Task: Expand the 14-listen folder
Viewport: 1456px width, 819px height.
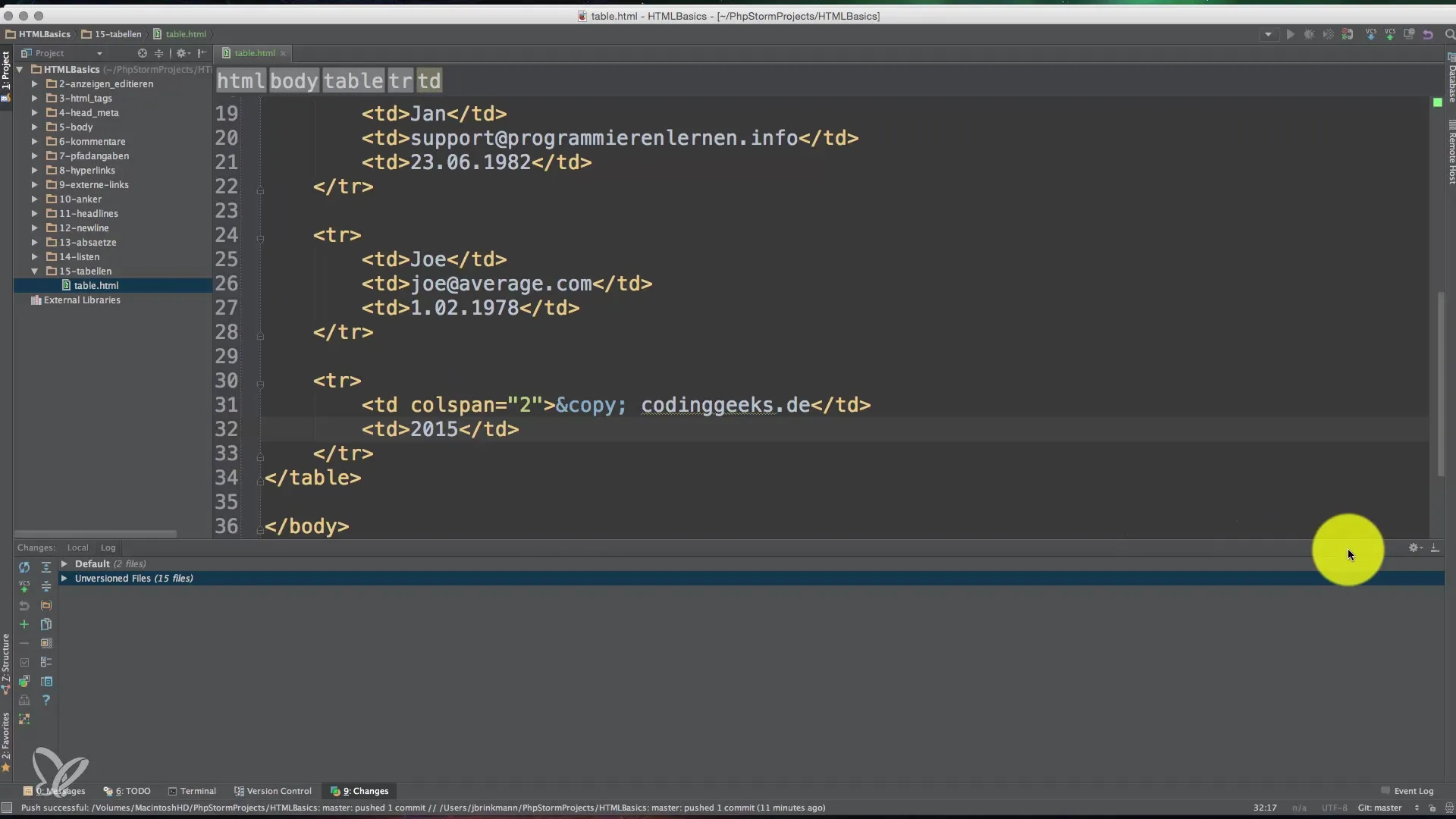Action: pyautogui.click(x=34, y=256)
